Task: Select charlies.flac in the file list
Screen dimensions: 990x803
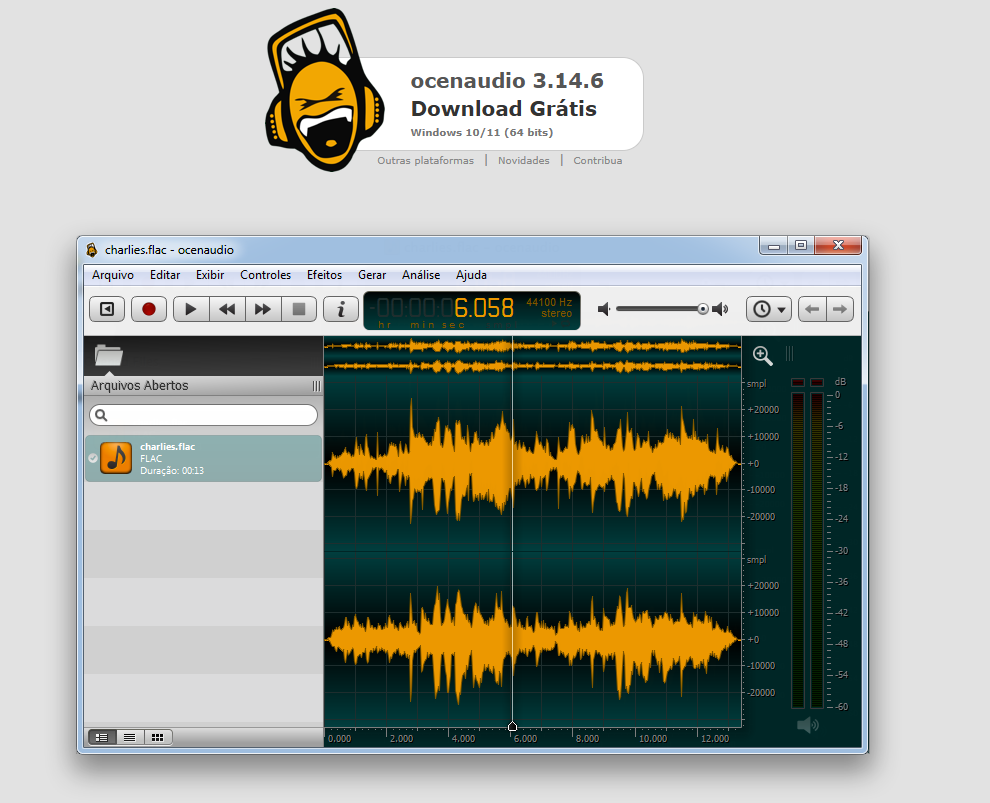Action: 203,458
